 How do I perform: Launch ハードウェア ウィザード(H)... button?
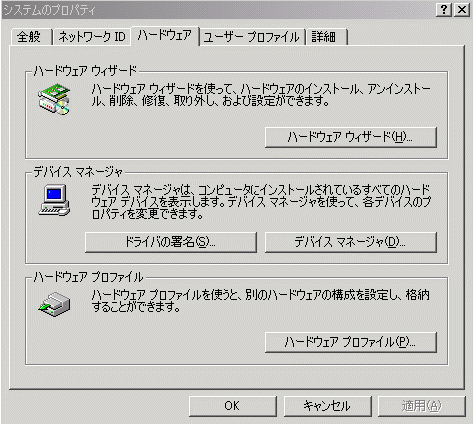pyautogui.click(x=351, y=137)
